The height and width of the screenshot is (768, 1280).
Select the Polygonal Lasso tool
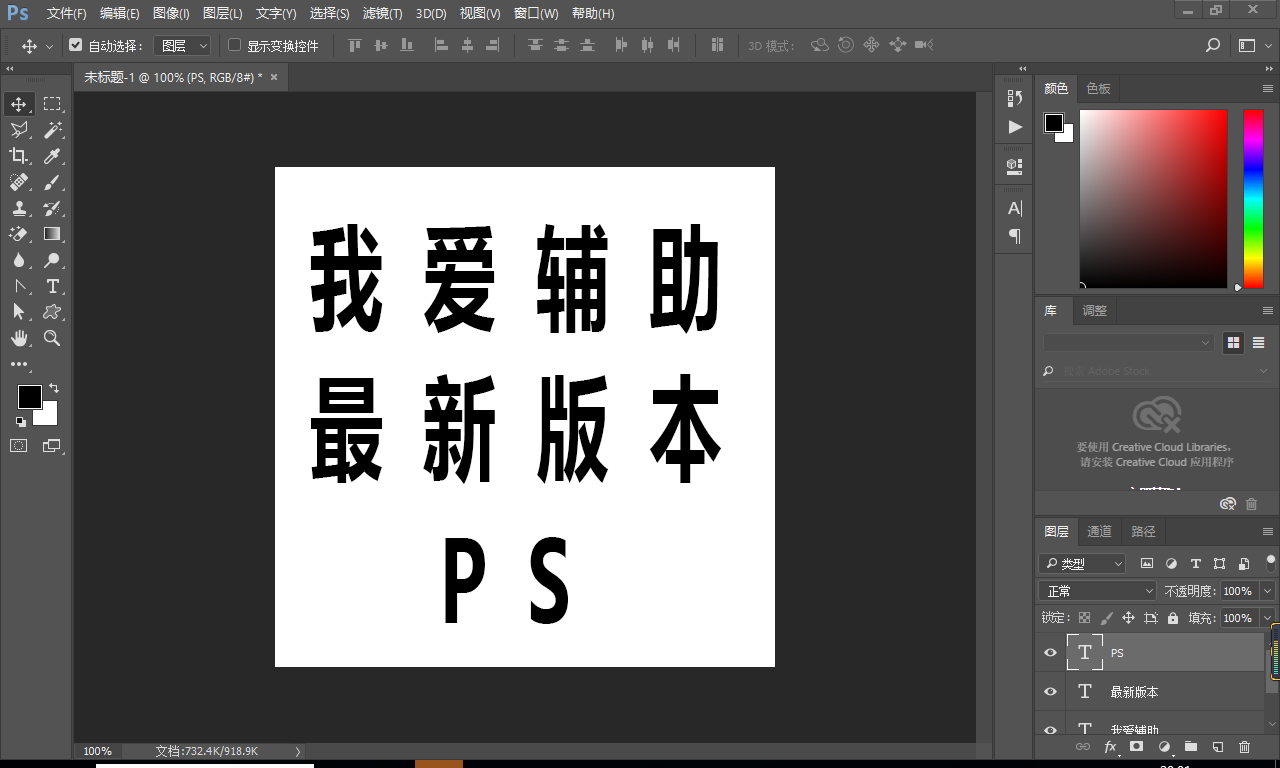(19, 130)
